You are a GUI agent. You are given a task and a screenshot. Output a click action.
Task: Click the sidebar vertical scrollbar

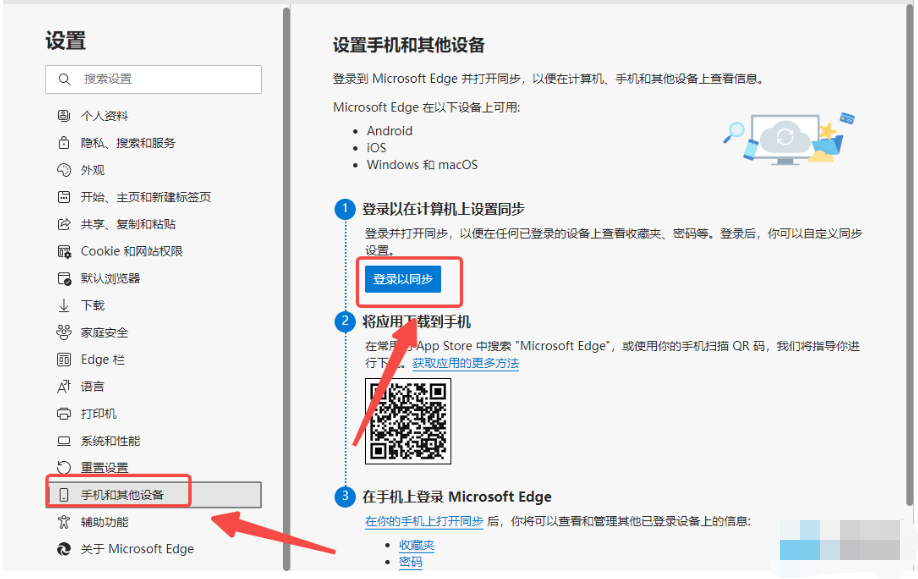point(286,289)
